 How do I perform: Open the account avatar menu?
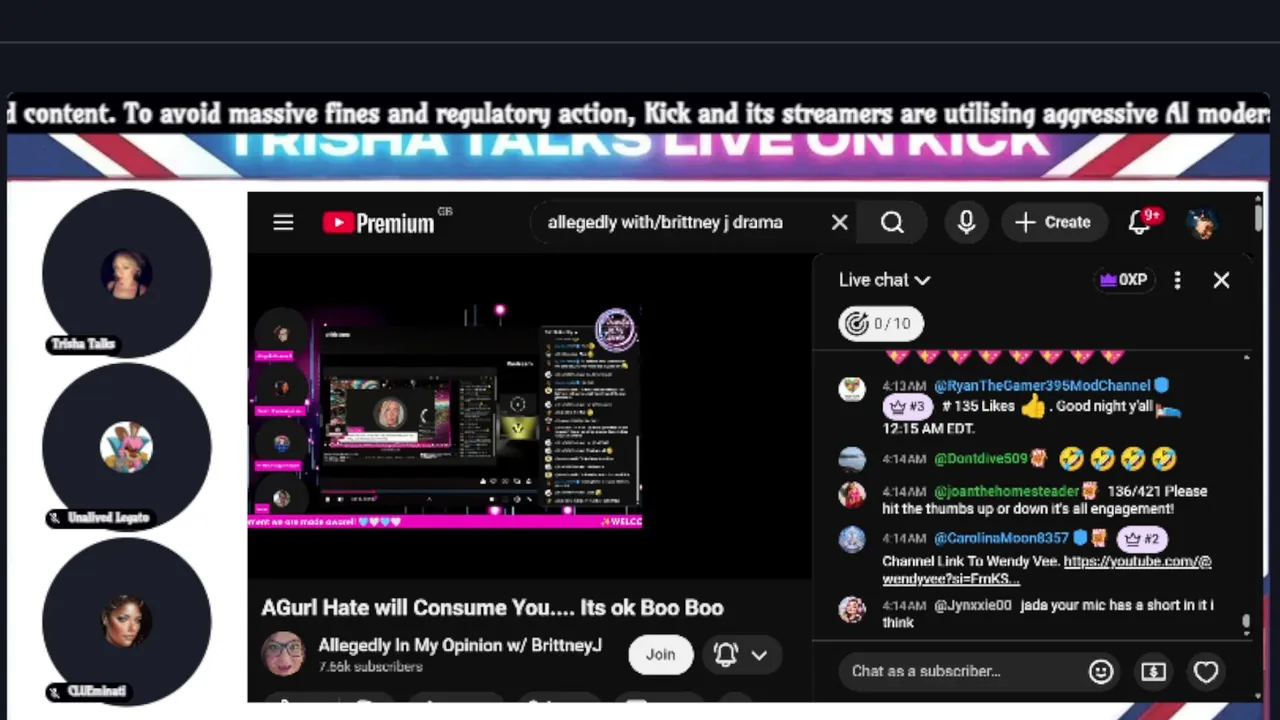(1202, 222)
